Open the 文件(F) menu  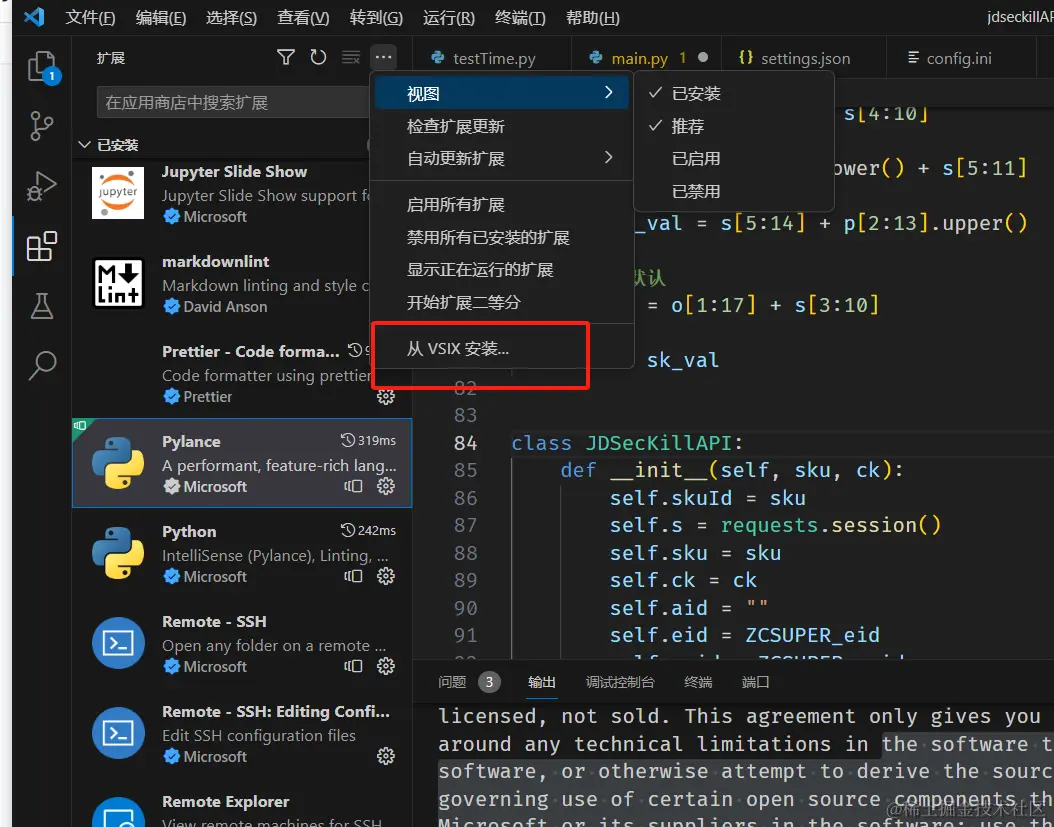point(90,17)
